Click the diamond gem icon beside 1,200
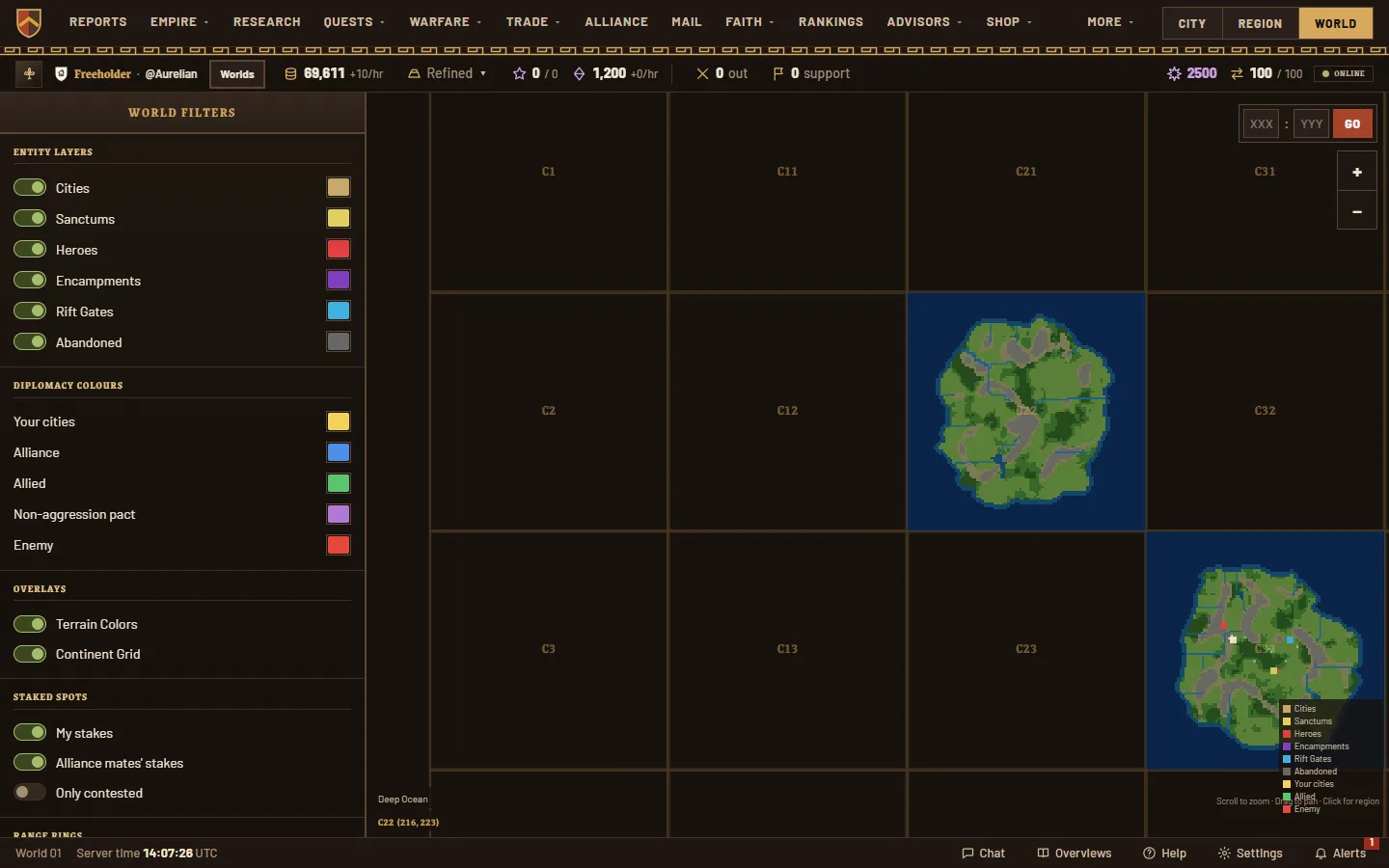 pos(579,73)
